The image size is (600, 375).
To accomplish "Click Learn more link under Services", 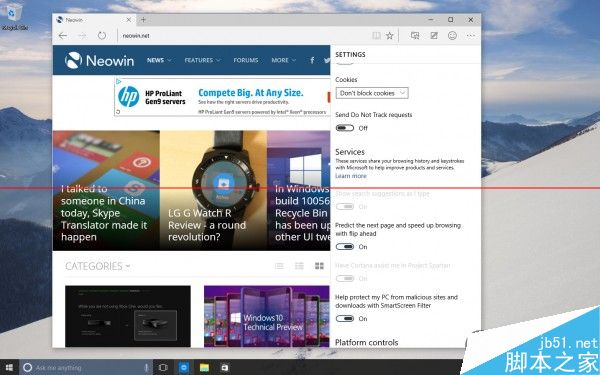I will pos(351,176).
